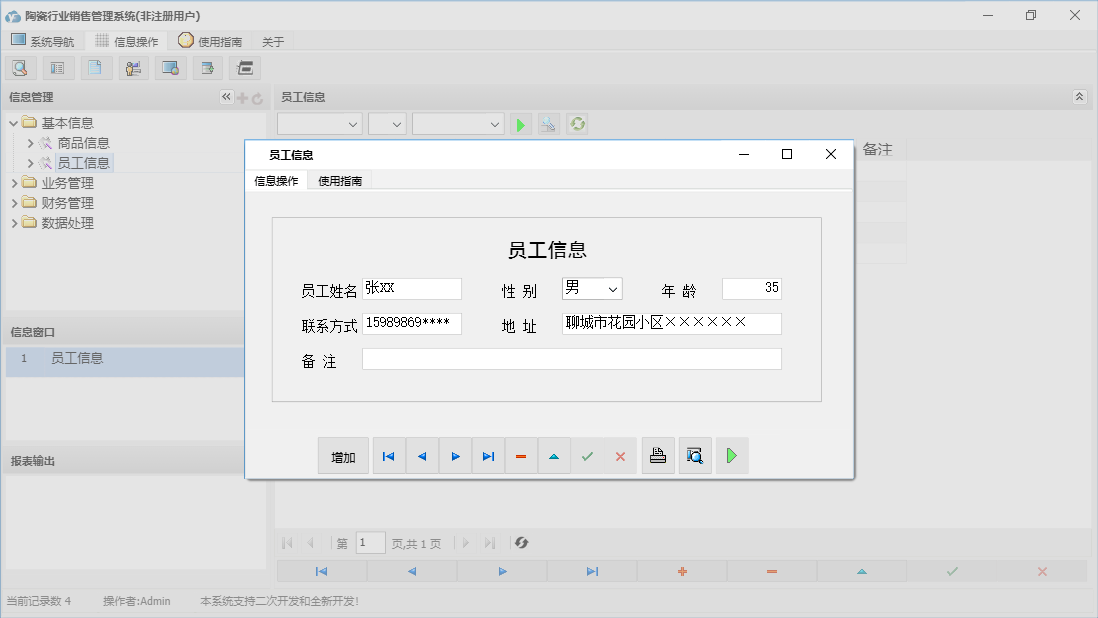The height and width of the screenshot is (618, 1098).
Task: Click the information list toolbar icon
Action: (57, 67)
